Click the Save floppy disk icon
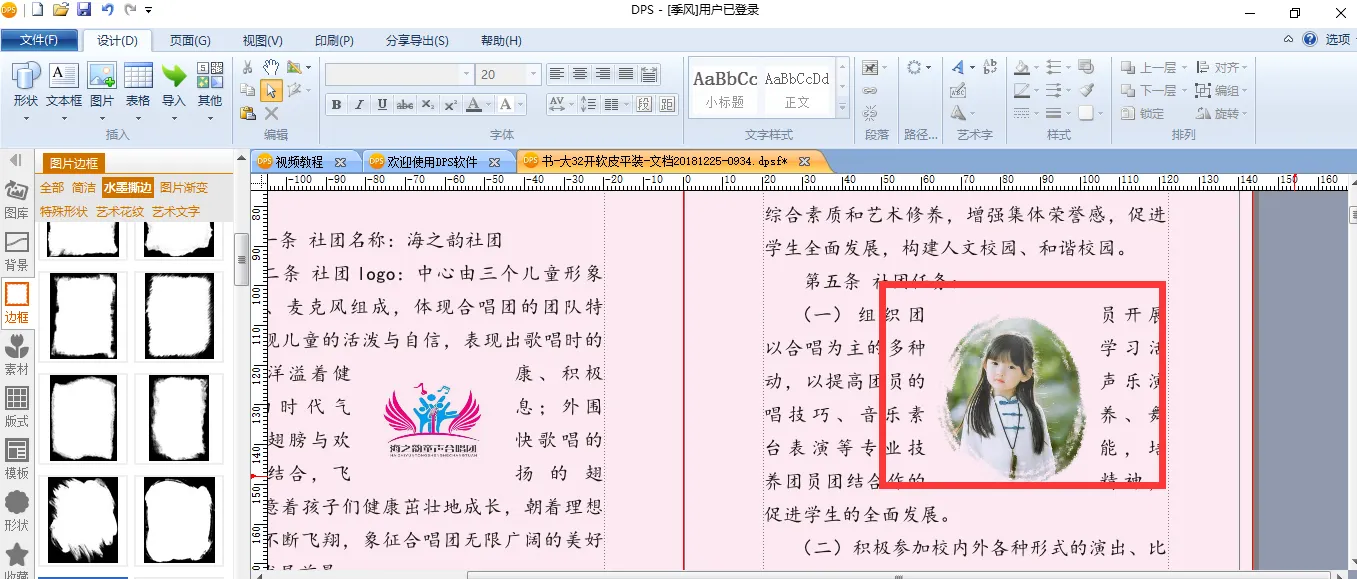 tap(84, 10)
